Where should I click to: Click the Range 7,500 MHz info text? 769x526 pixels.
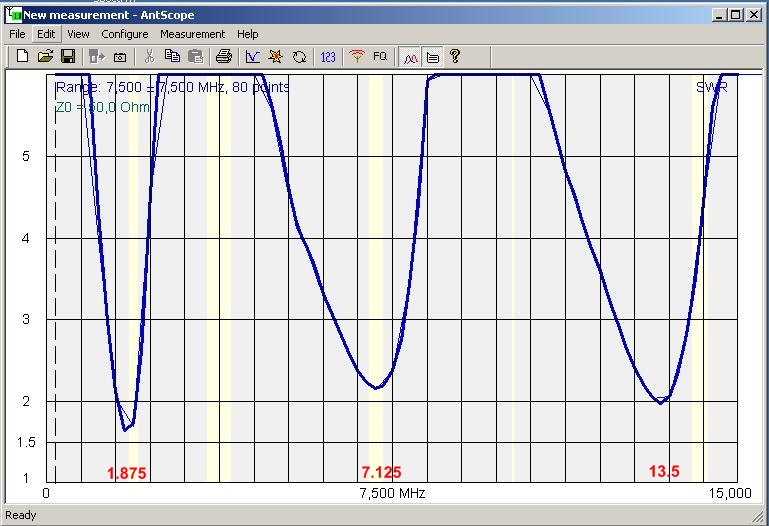[x=173, y=87]
